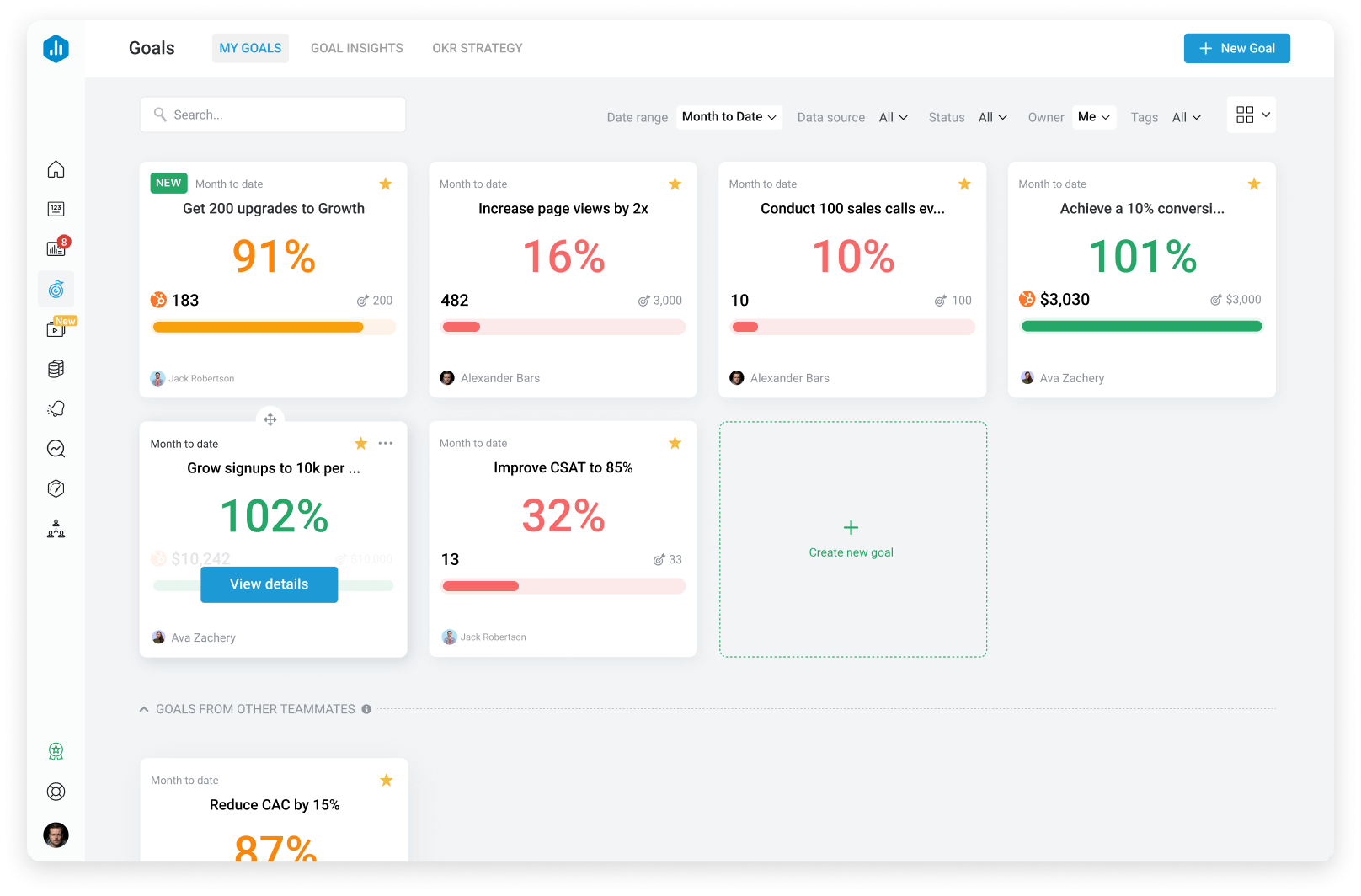This screenshot has width=1361, height=896.
Task: Change the Owner filter from 'Me'
Action: pos(1093,116)
